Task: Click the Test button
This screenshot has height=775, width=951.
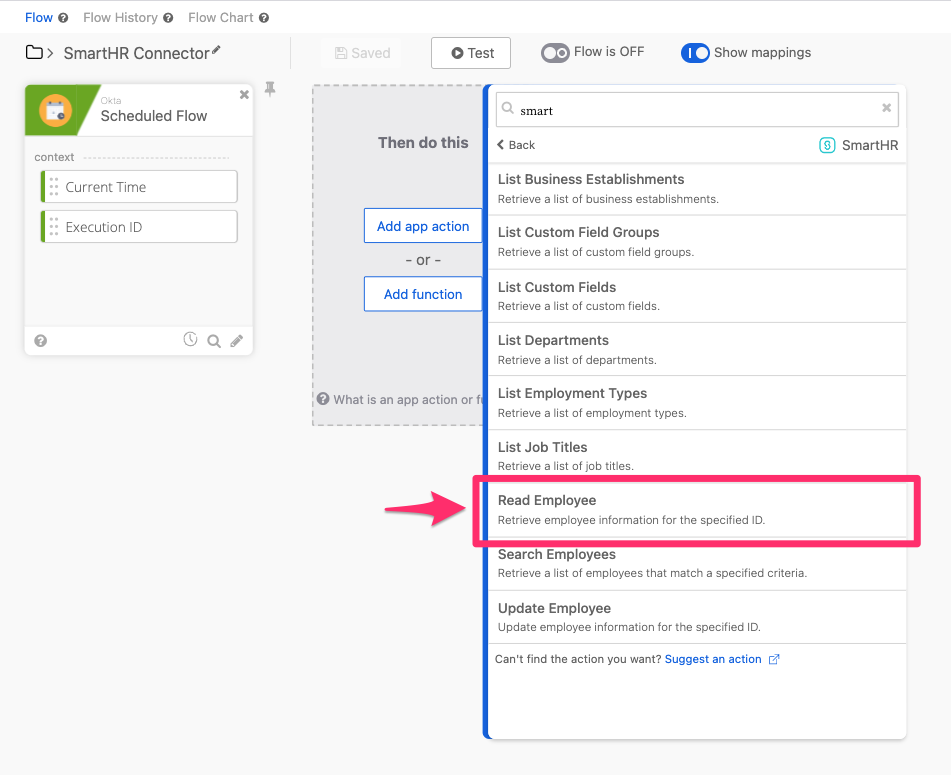Action: point(470,52)
